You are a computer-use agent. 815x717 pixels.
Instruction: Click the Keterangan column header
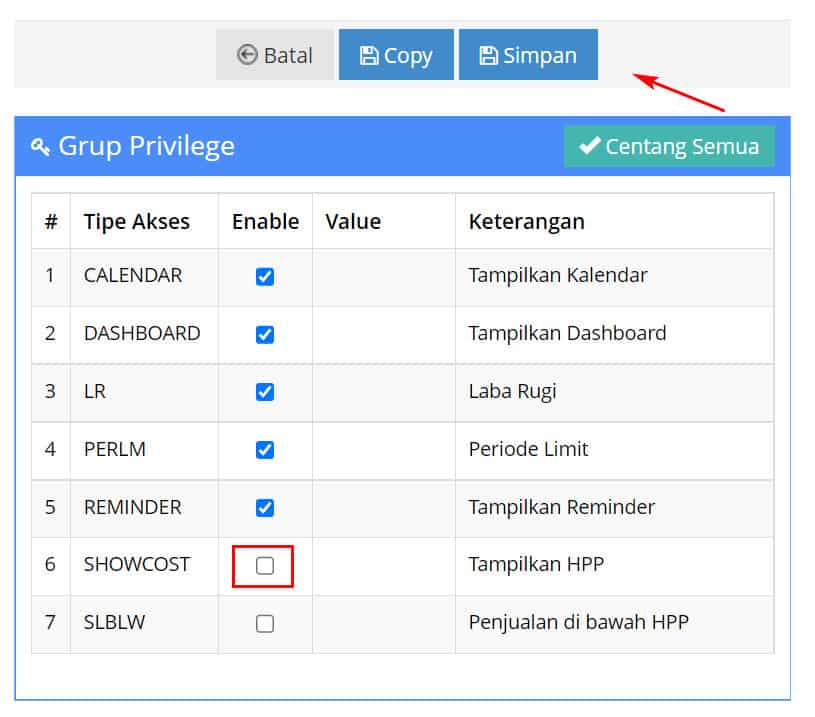[527, 221]
